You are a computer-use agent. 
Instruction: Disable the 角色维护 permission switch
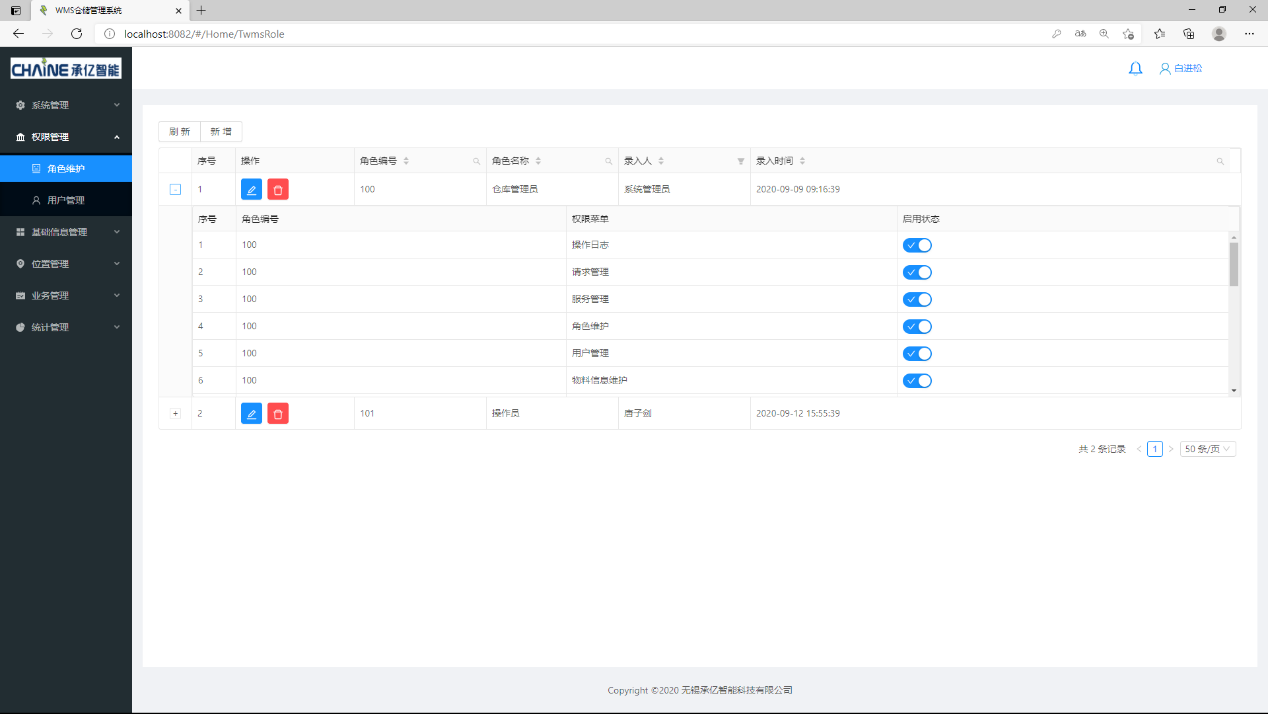click(x=917, y=326)
